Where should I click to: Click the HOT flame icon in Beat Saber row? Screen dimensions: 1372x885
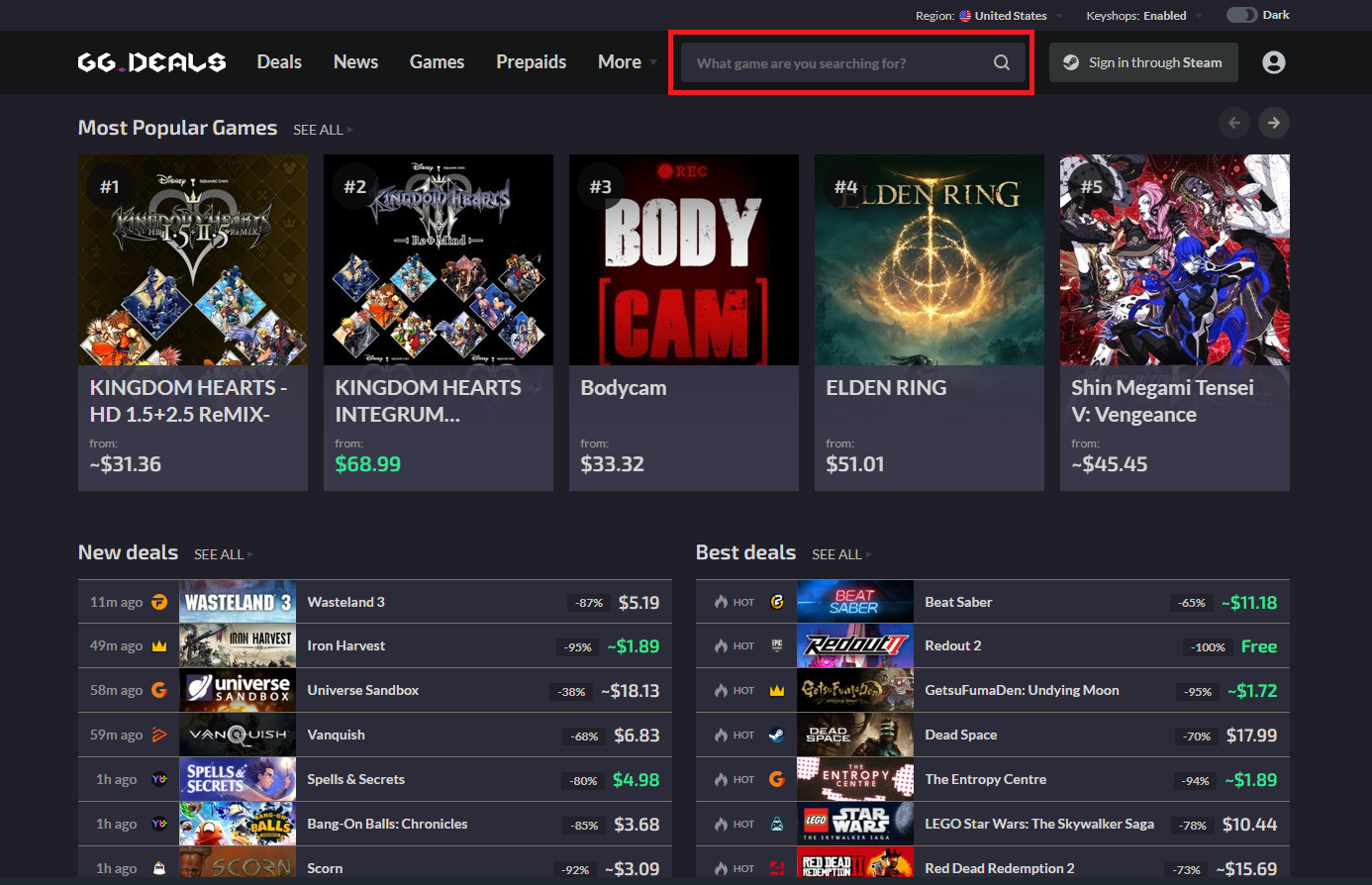click(721, 602)
